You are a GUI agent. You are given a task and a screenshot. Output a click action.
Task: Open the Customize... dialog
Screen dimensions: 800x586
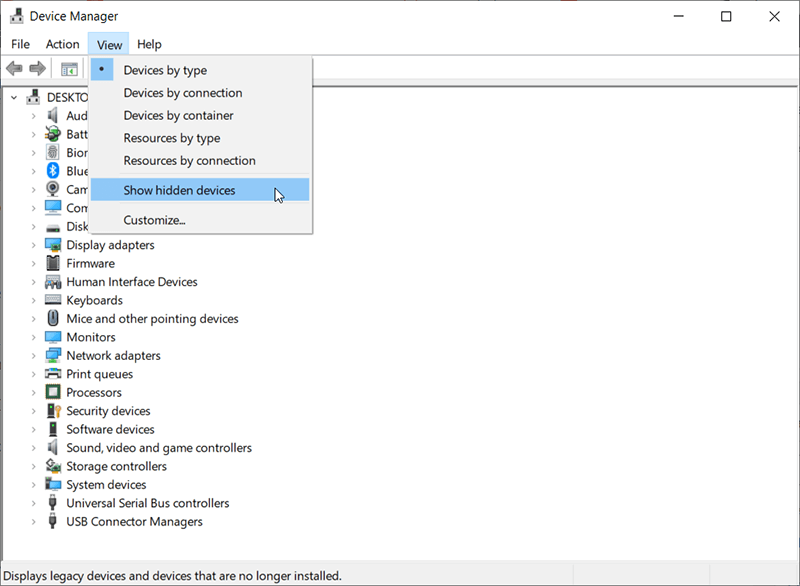coord(201,220)
